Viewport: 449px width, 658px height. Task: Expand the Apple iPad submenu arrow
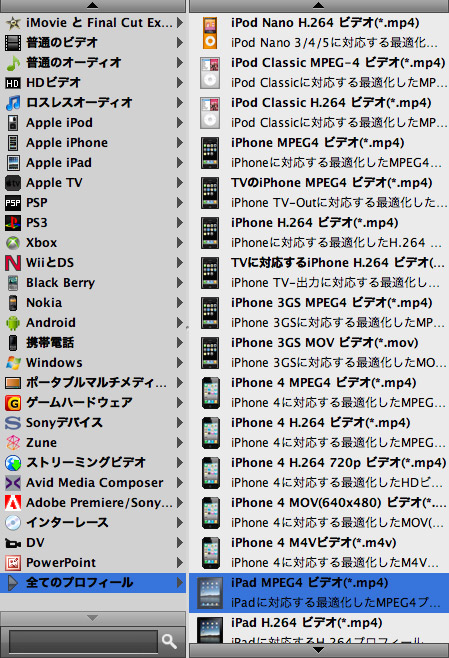pos(180,163)
